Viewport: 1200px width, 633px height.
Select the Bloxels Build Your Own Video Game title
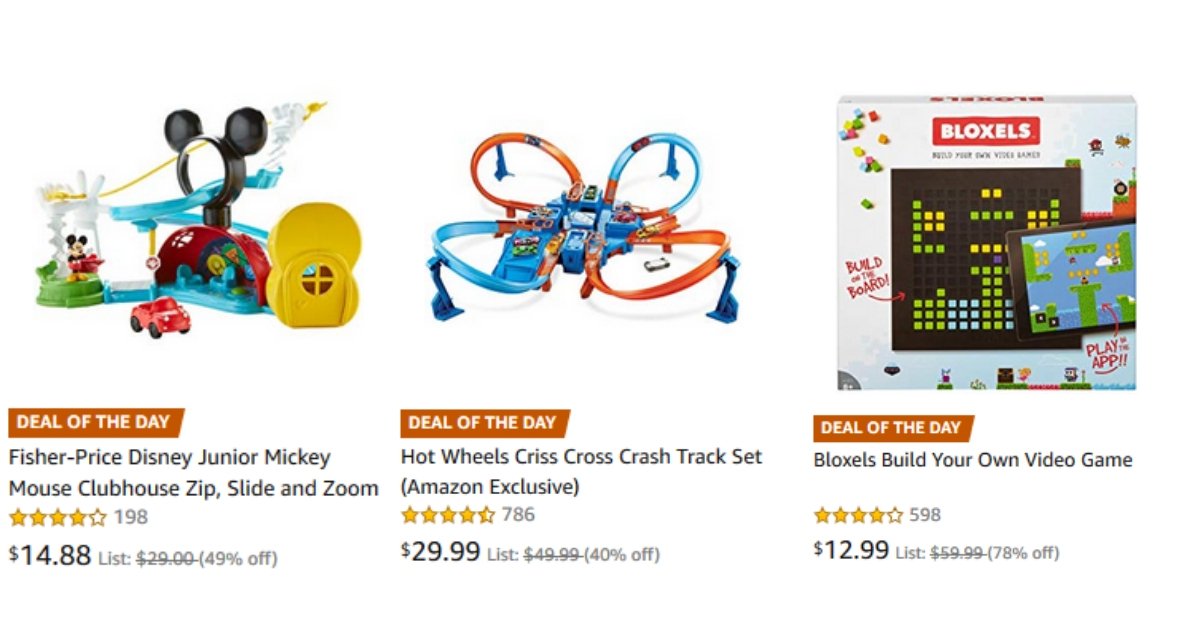tap(972, 460)
